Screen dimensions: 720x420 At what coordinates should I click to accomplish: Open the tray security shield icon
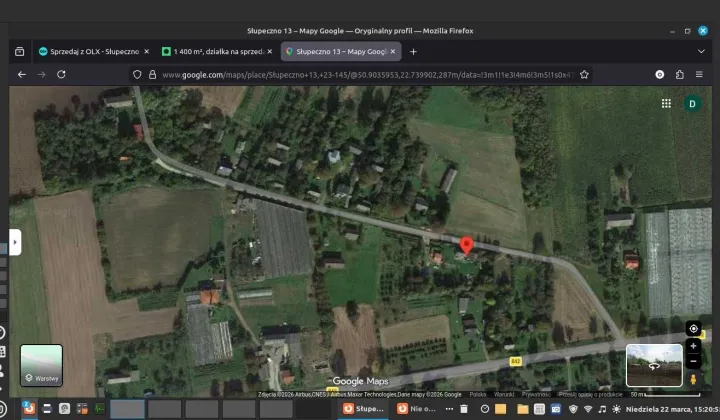tap(573, 409)
